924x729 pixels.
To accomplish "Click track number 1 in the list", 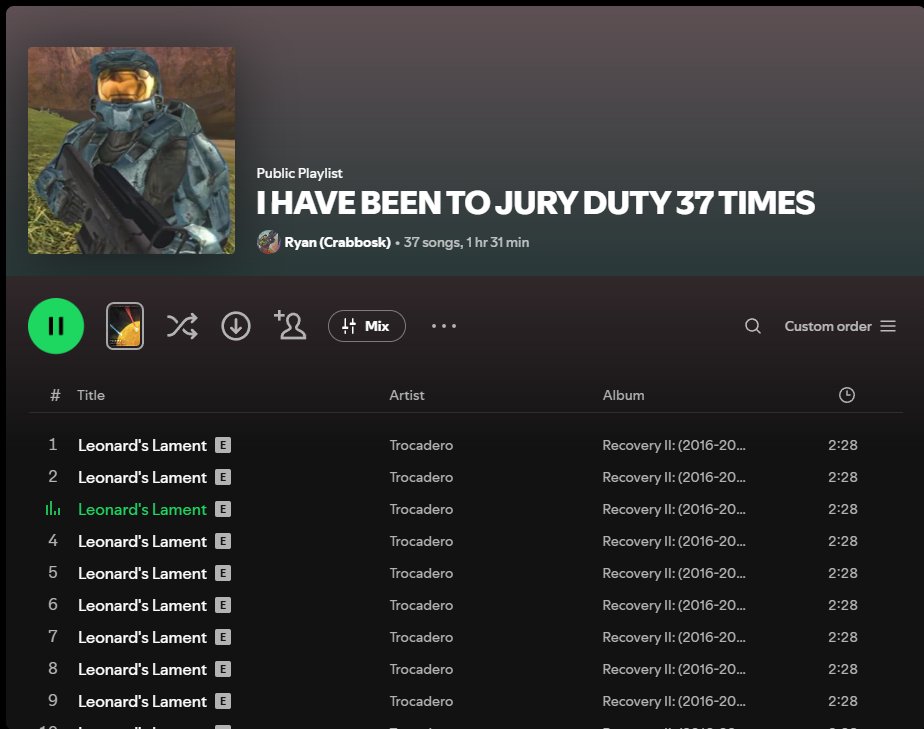I will pos(53,444).
